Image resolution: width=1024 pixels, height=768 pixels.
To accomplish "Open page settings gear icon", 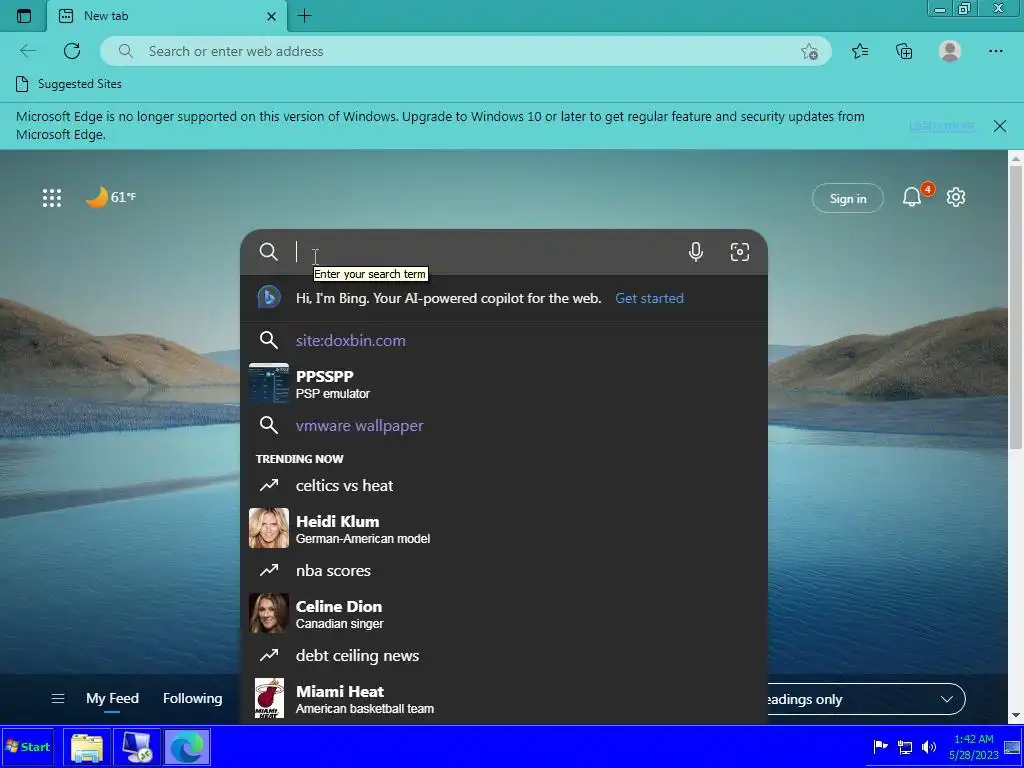I will [x=955, y=197].
